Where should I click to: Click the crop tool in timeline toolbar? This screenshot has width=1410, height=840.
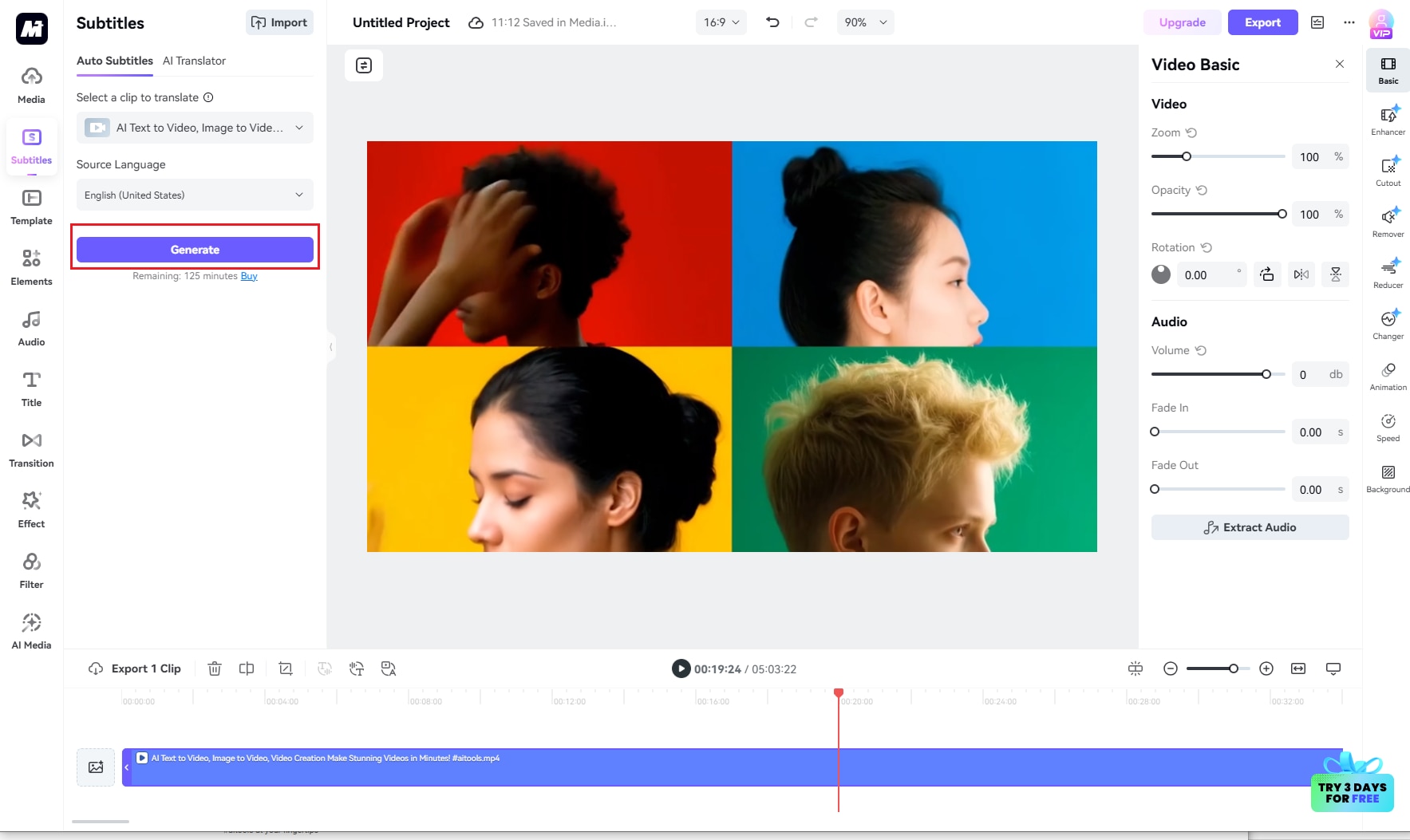click(286, 668)
